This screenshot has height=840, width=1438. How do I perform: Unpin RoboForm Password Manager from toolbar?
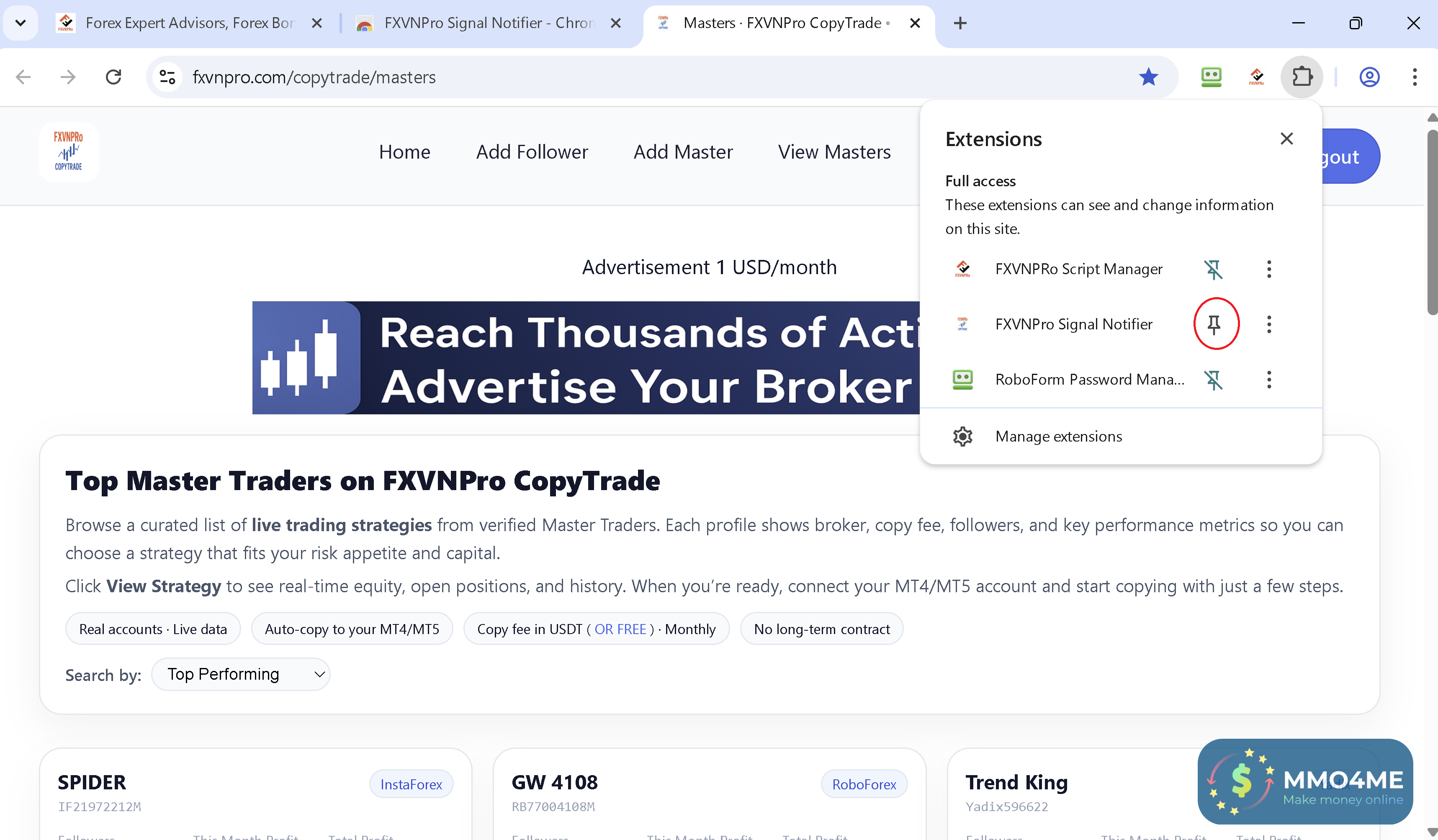(1214, 380)
